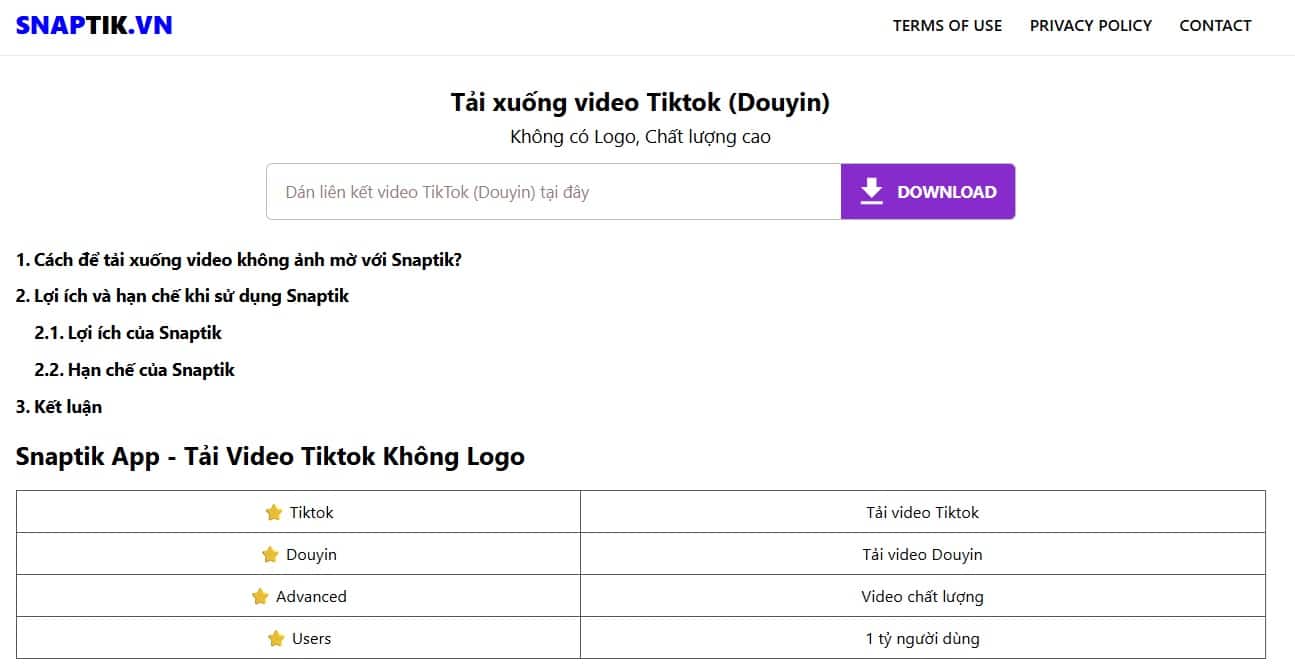Screen dimensions: 1295x672
Task: Go to subsection 2.1 Lợi ích của Snaptik
Action: tap(128, 333)
